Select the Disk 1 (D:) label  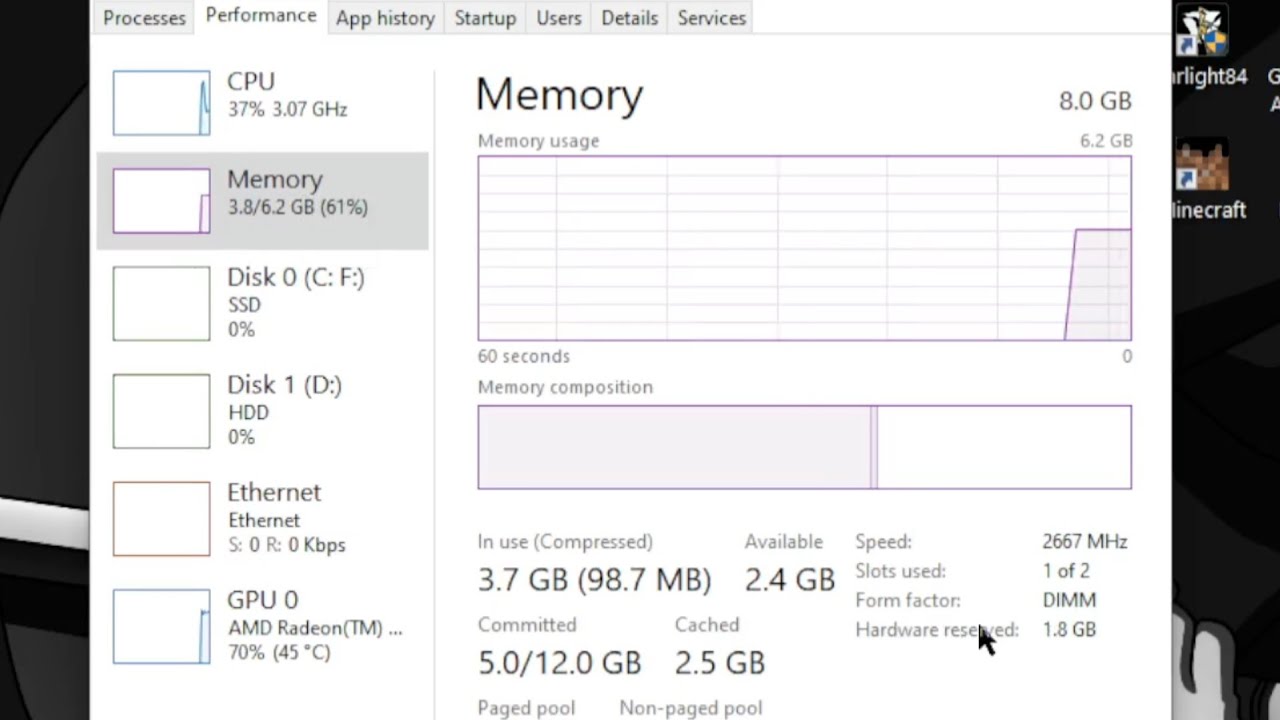tap(284, 385)
